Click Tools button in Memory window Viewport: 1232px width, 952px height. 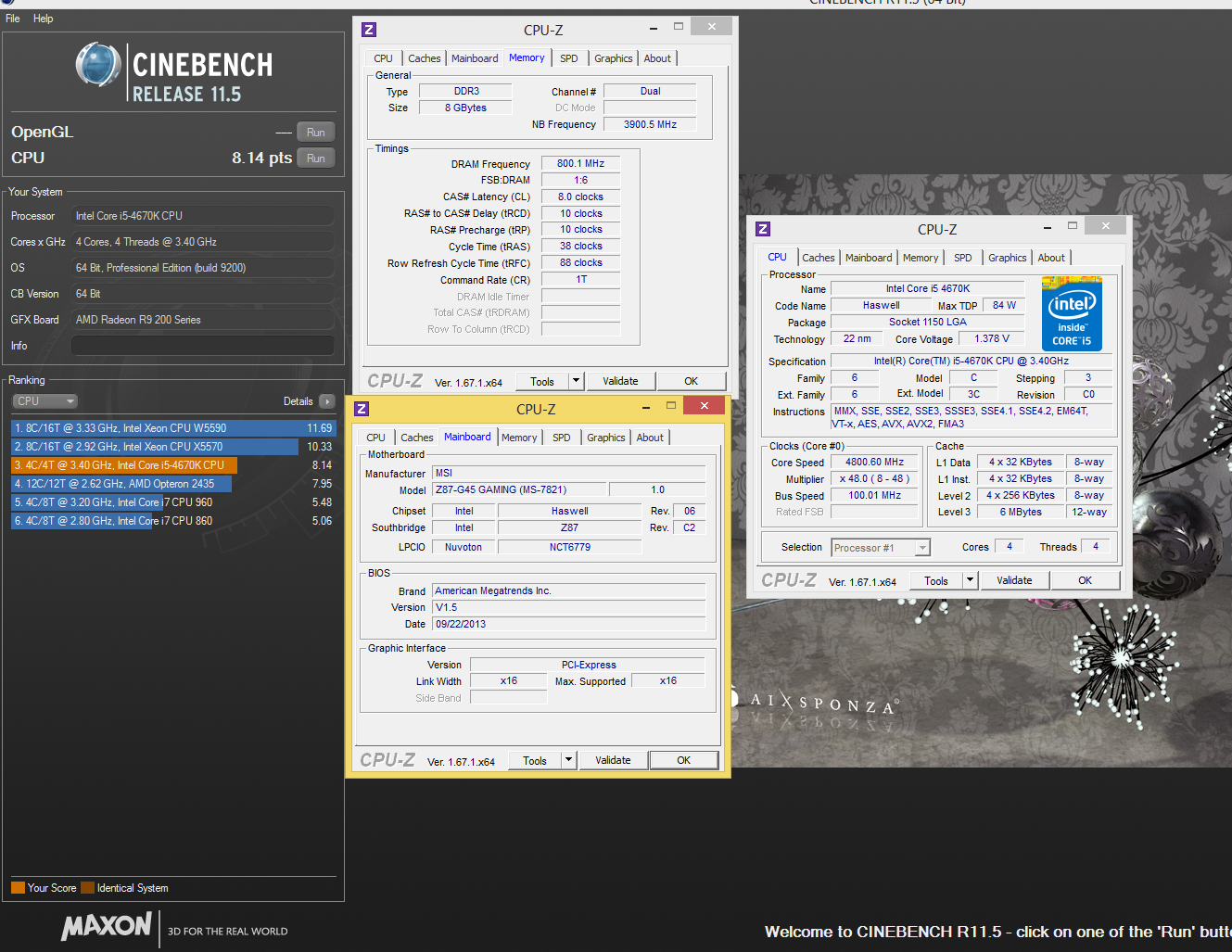pos(542,381)
